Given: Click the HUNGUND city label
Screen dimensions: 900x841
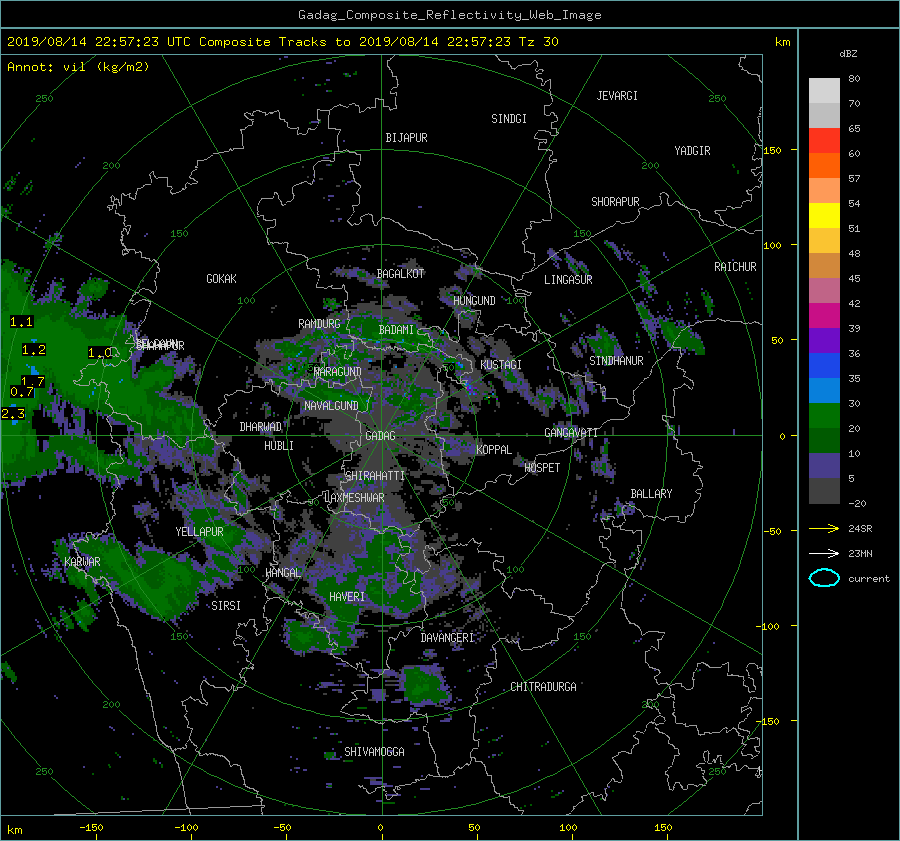Looking at the screenshot, I should point(474,301).
